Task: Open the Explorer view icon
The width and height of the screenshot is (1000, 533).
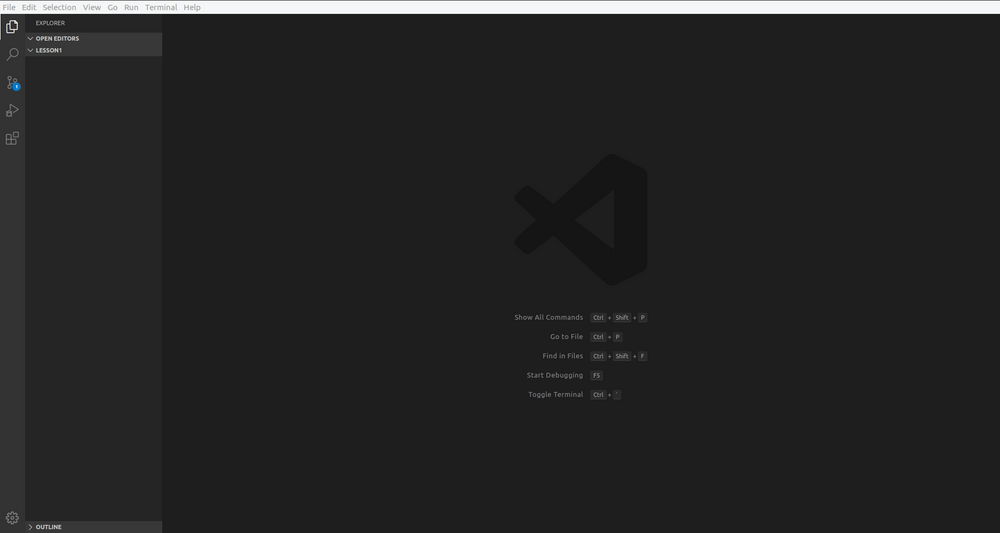Action: tap(12, 27)
